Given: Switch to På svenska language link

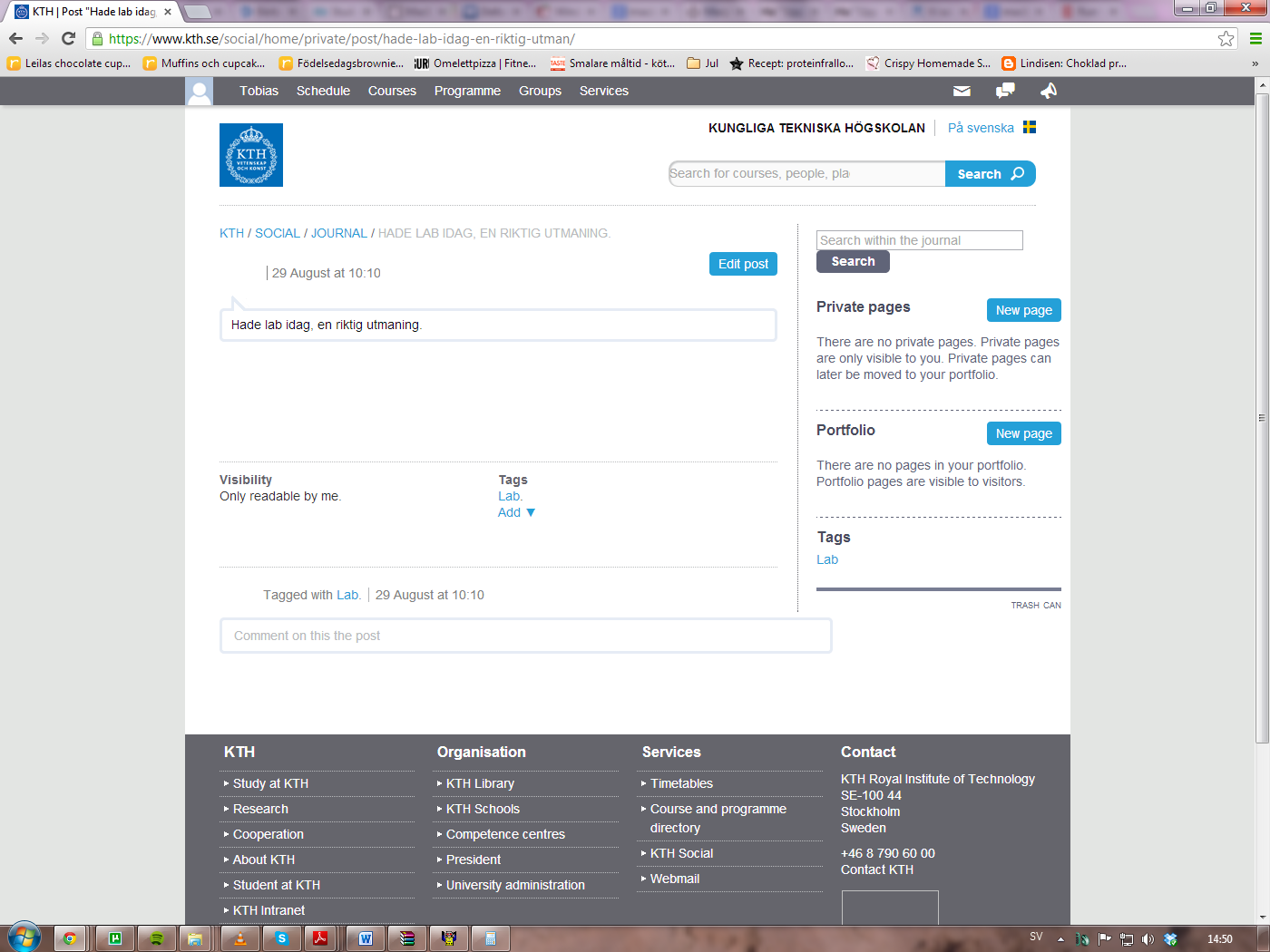Looking at the screenshot, I should 981,128.
